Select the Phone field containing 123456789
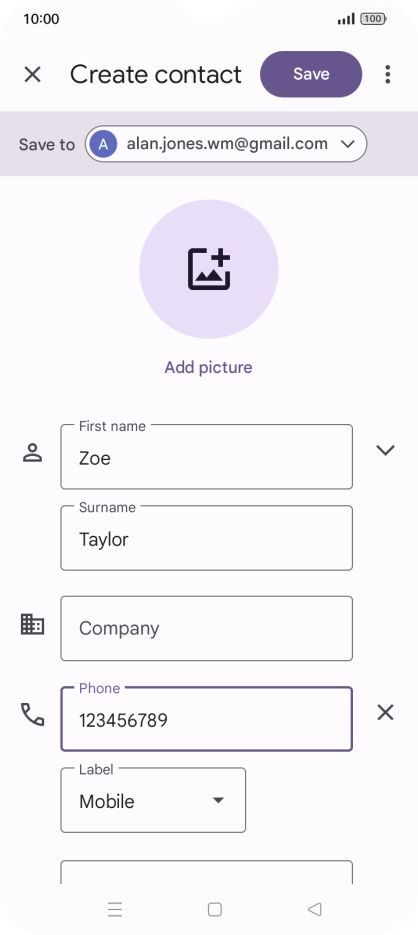This screenshot has width=418, height=935. coord(206,719)
